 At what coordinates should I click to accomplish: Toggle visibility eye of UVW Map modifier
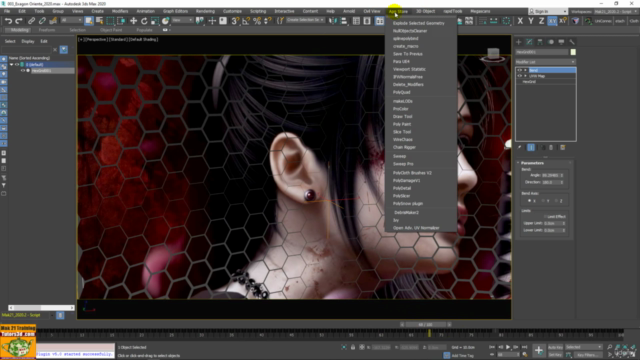520,76
